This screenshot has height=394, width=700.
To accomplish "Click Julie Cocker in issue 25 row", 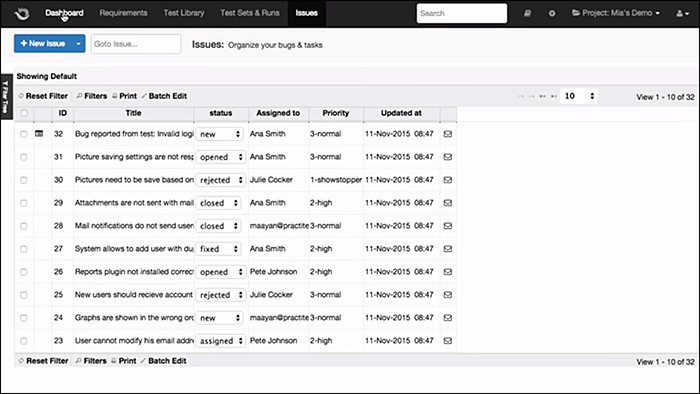I will (271, 295).
